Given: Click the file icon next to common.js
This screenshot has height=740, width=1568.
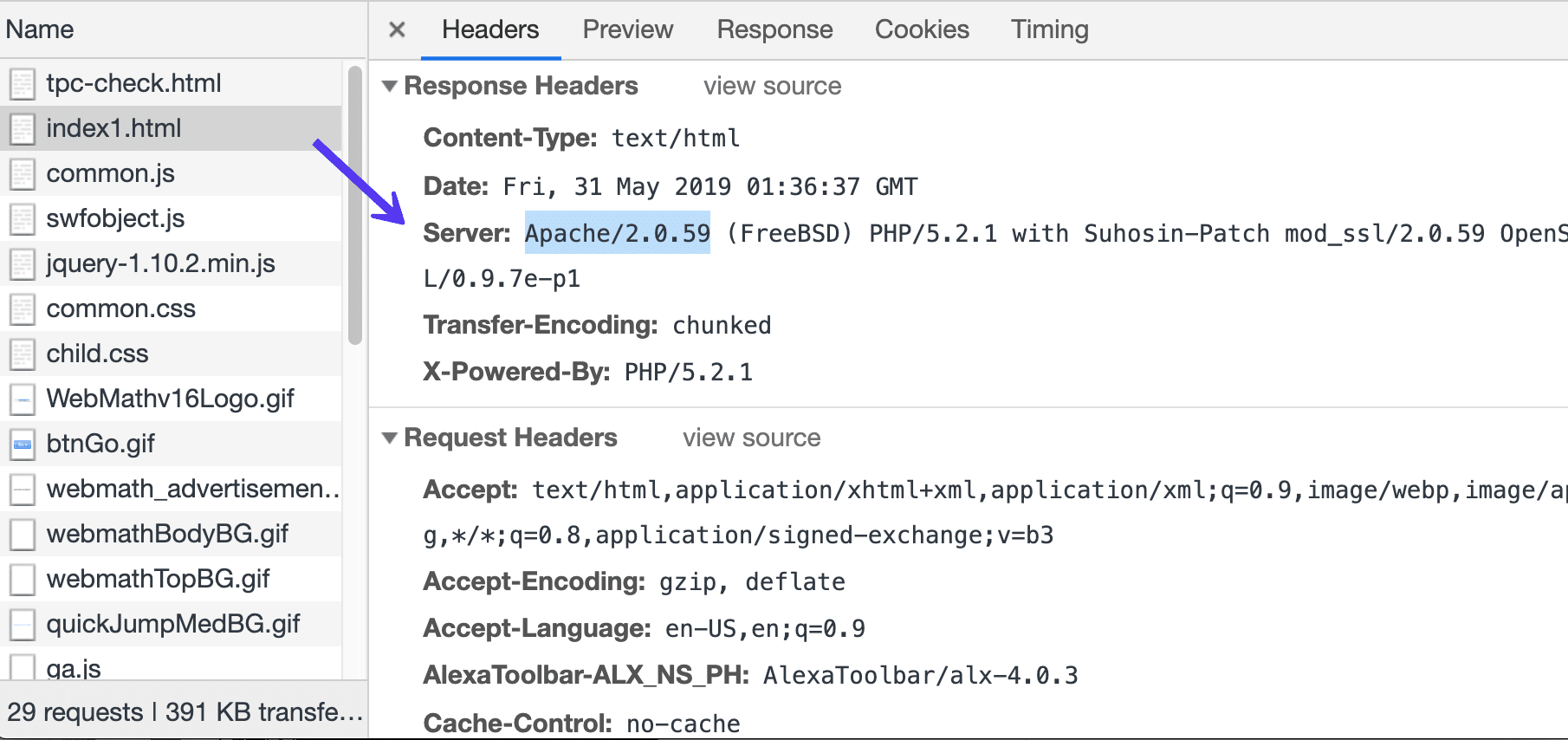Looking at the screenshot, I should click(21, 172).
